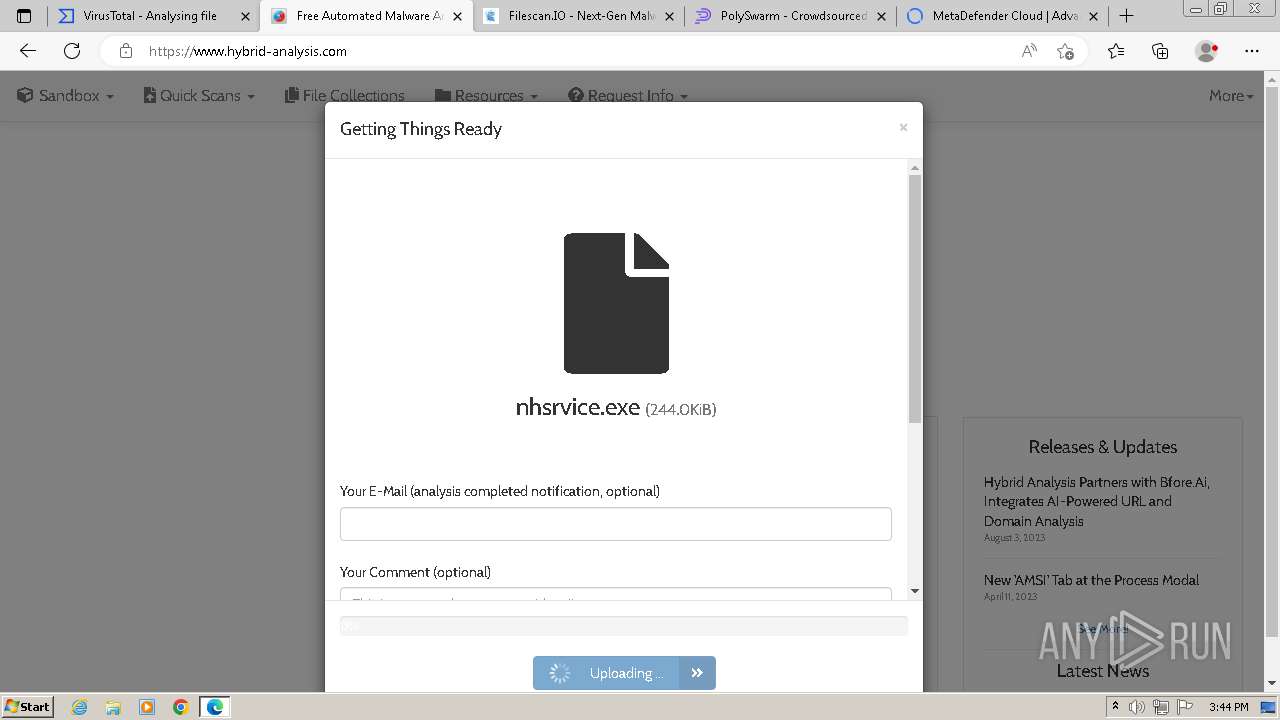Screen dimensions: 1280x720
Task: Open the Windows Start menu
Action: point(27,706)
